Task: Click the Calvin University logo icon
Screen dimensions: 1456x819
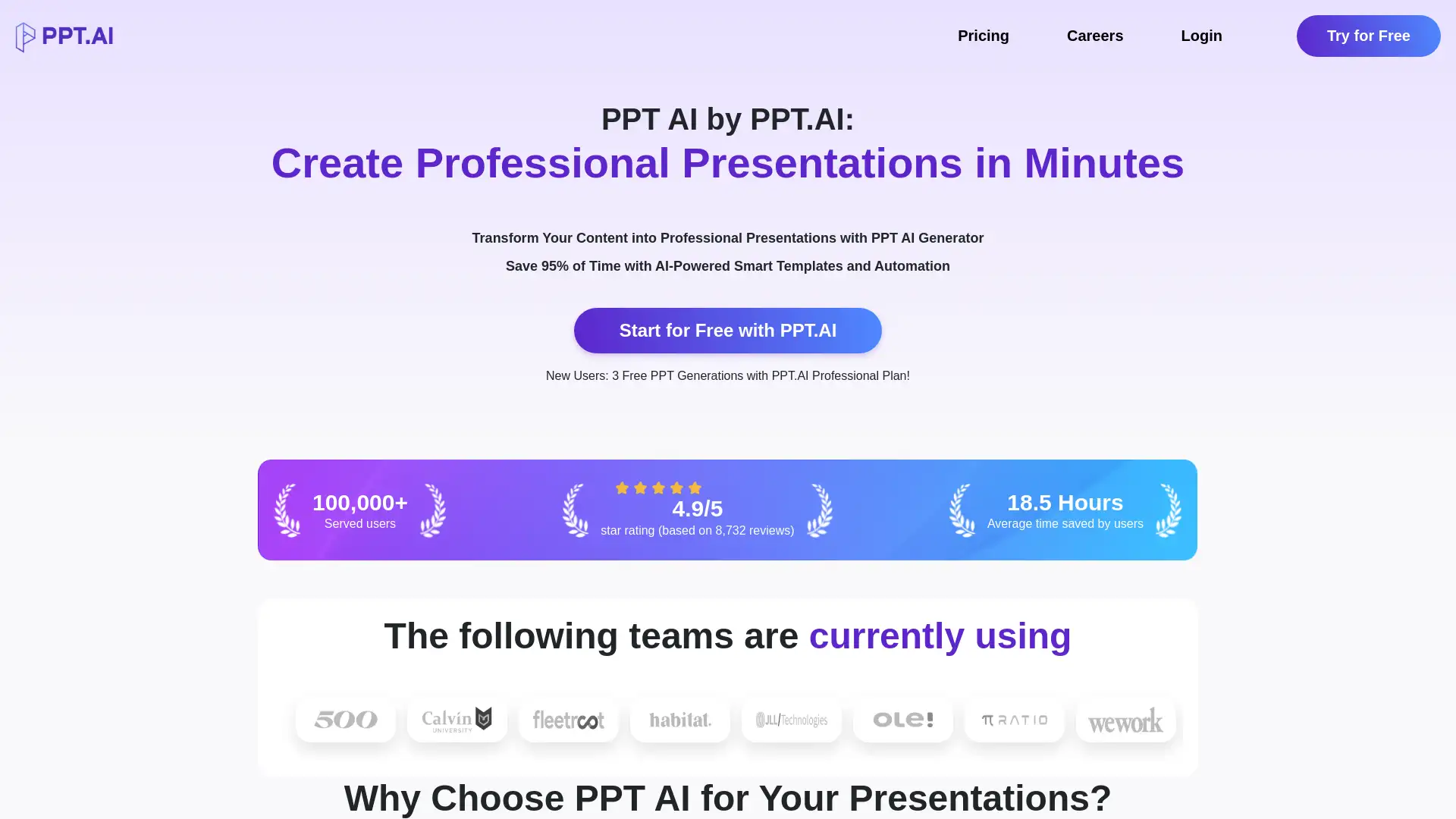Action: pyautogui.click(x=456, y=719)
